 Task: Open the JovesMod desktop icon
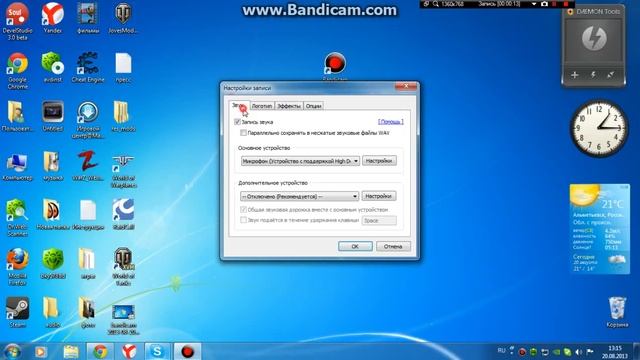coord(123,18)
